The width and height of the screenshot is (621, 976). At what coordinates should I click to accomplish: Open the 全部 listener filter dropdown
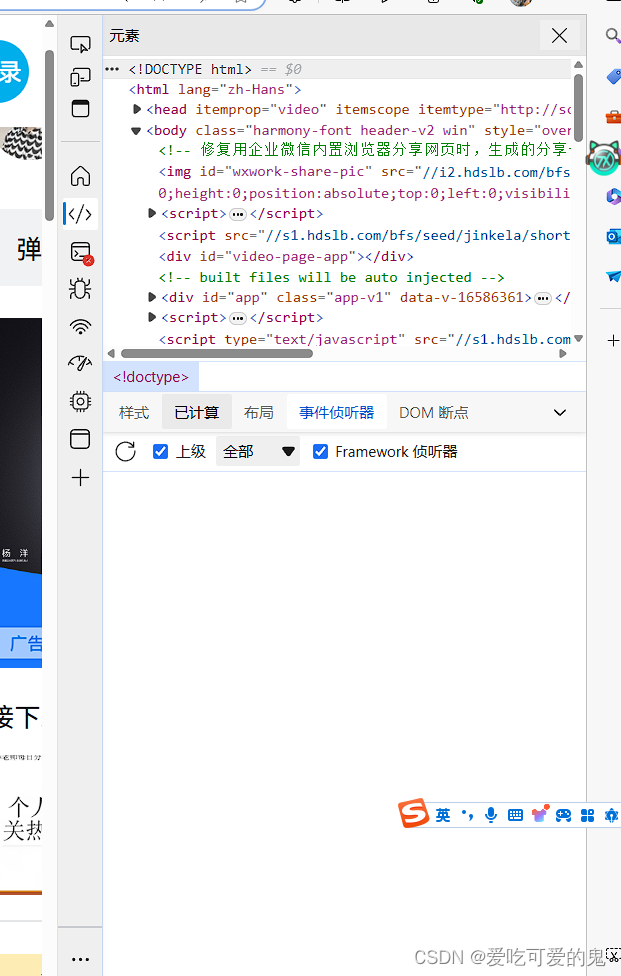point(258,451)
